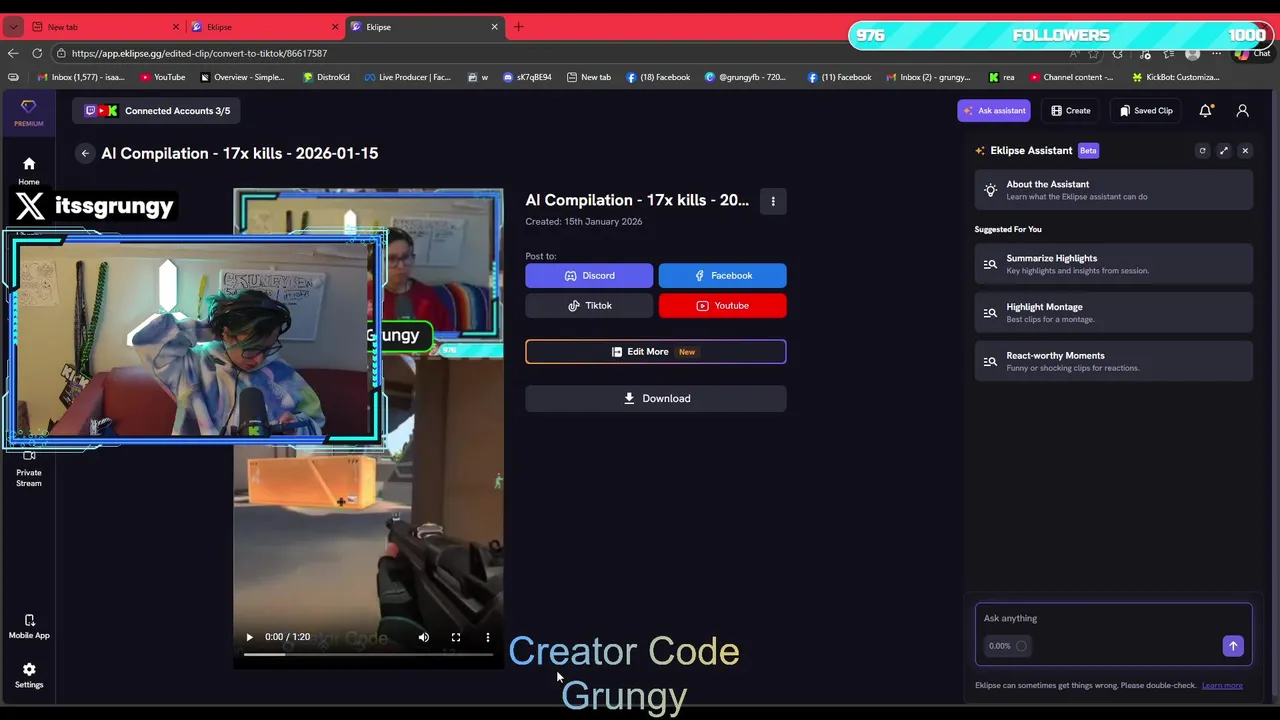
Task: Open the Kick 'rea' bookmark
Action: coord(1001,77)
